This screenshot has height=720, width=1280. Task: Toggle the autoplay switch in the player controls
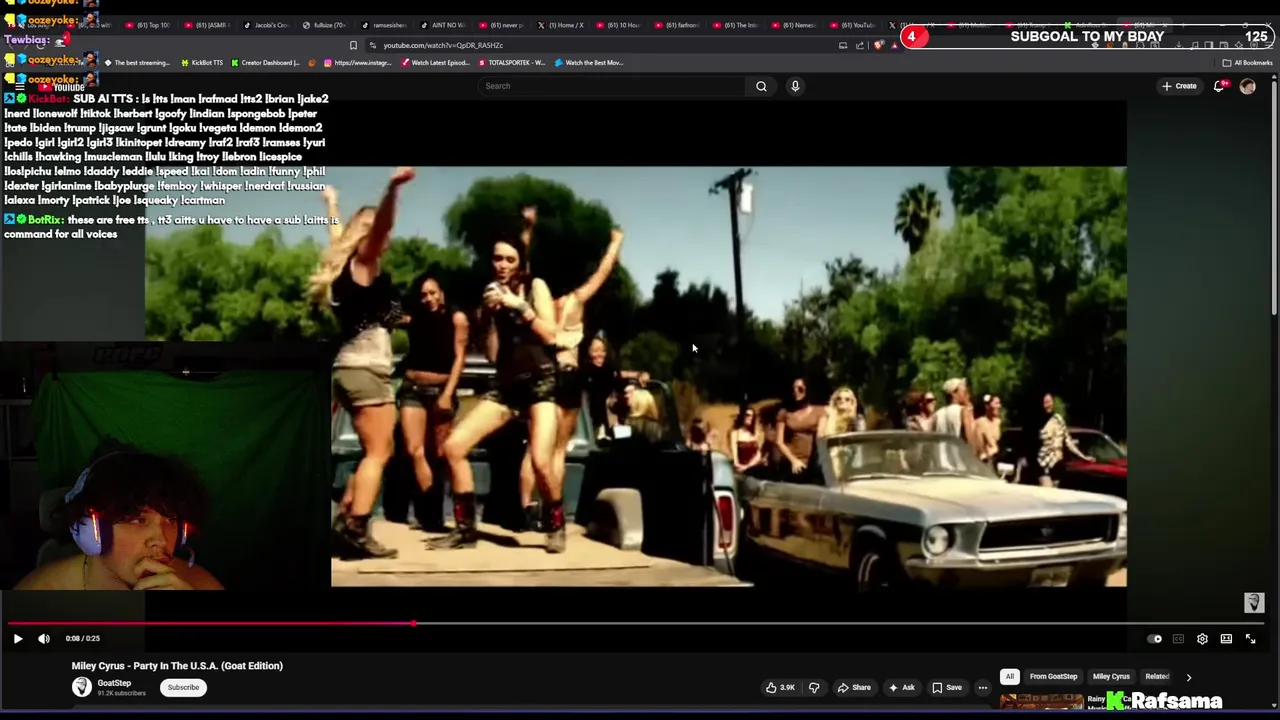pos(1155,639)
